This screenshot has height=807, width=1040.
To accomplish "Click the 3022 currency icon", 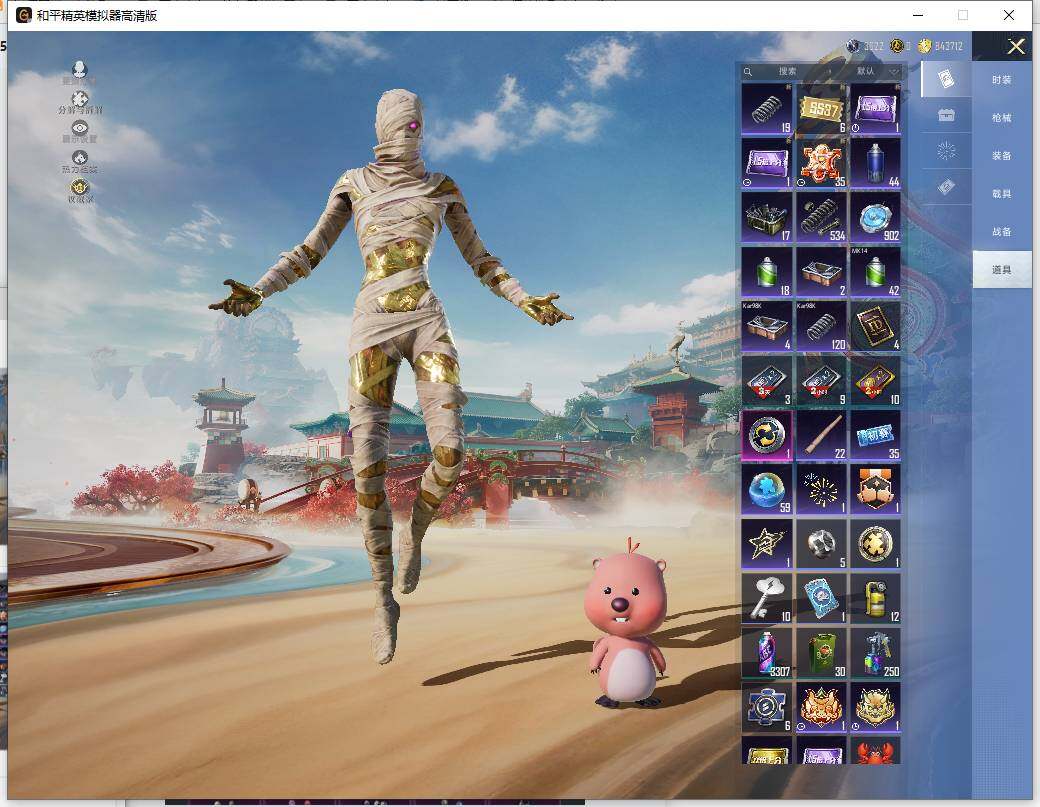I will [853, 46].
